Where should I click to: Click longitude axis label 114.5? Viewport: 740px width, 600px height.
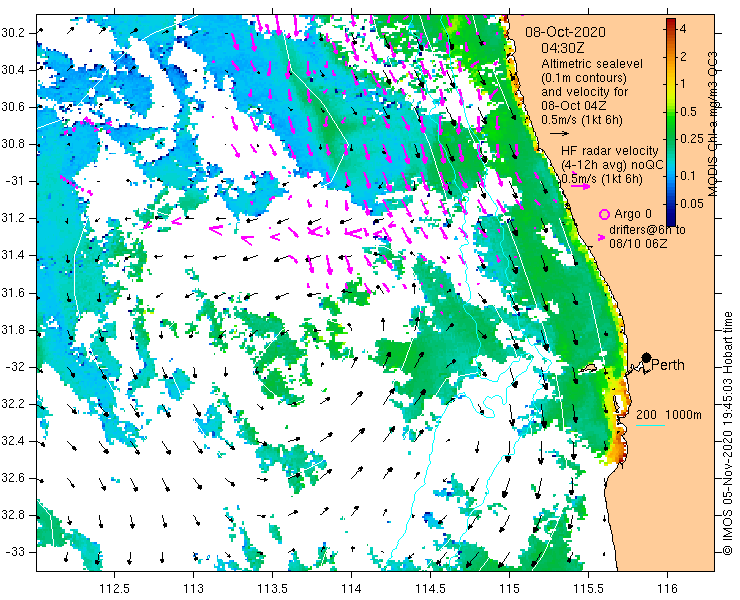pos(430,588)
